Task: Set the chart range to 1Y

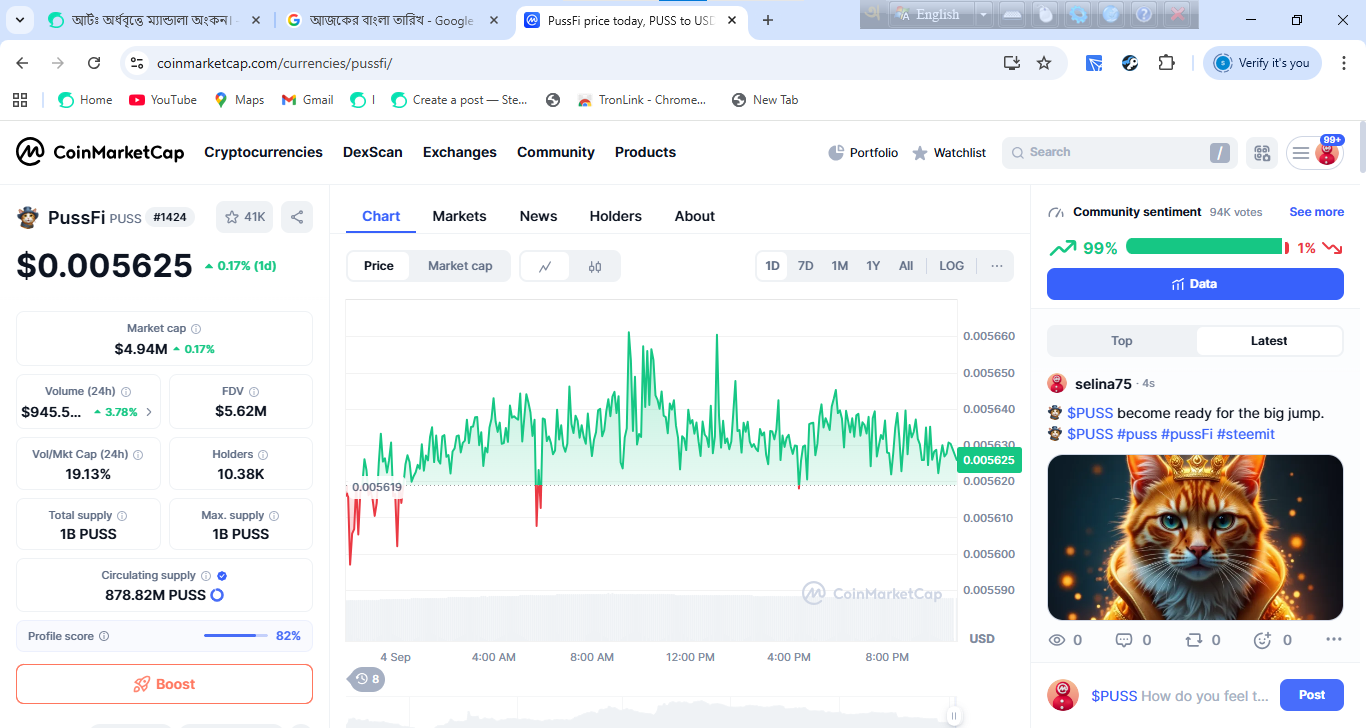Action: [x=873, y=266]
